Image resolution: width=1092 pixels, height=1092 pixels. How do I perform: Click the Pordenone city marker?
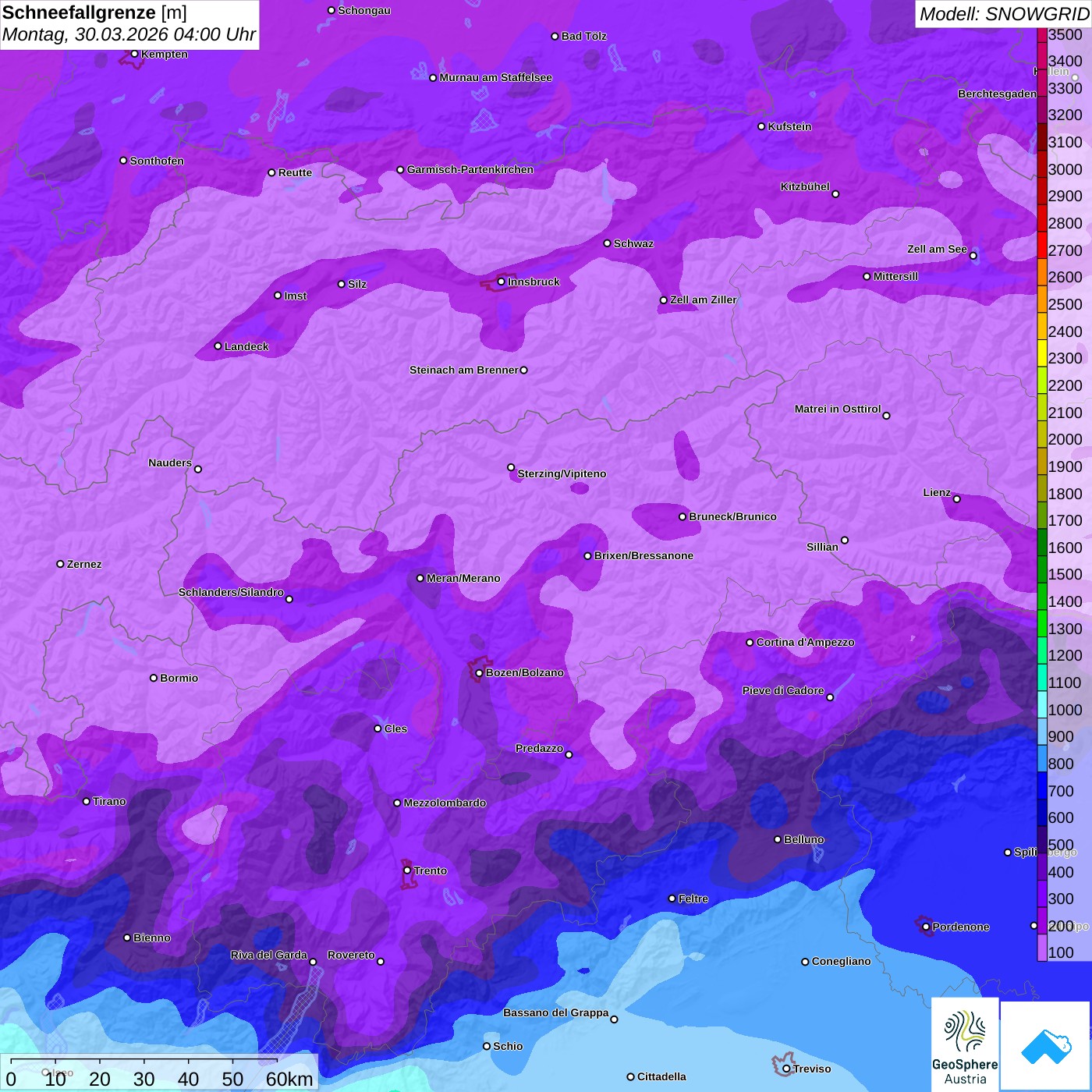[x=926, y=927]
